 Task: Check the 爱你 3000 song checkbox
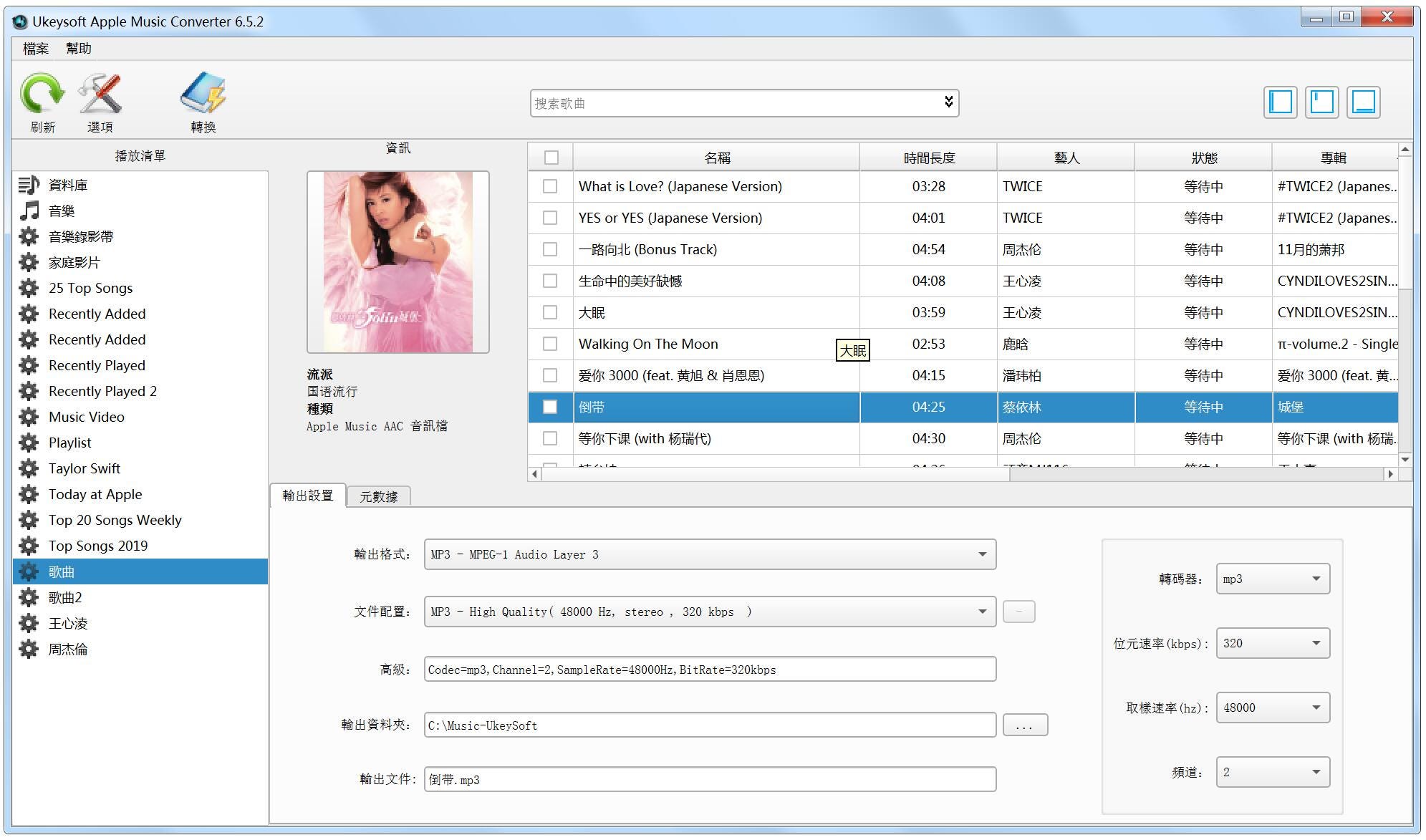(x=550, y=376)
